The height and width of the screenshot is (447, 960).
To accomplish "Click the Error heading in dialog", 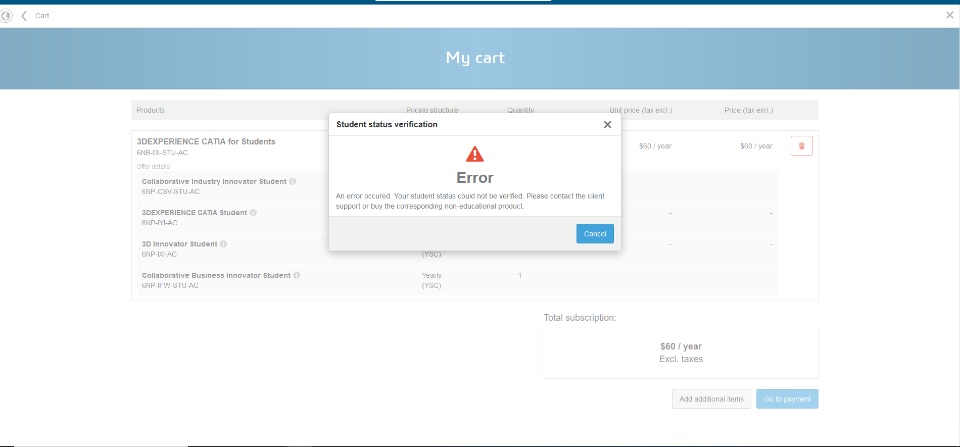I will click(474, 178).
